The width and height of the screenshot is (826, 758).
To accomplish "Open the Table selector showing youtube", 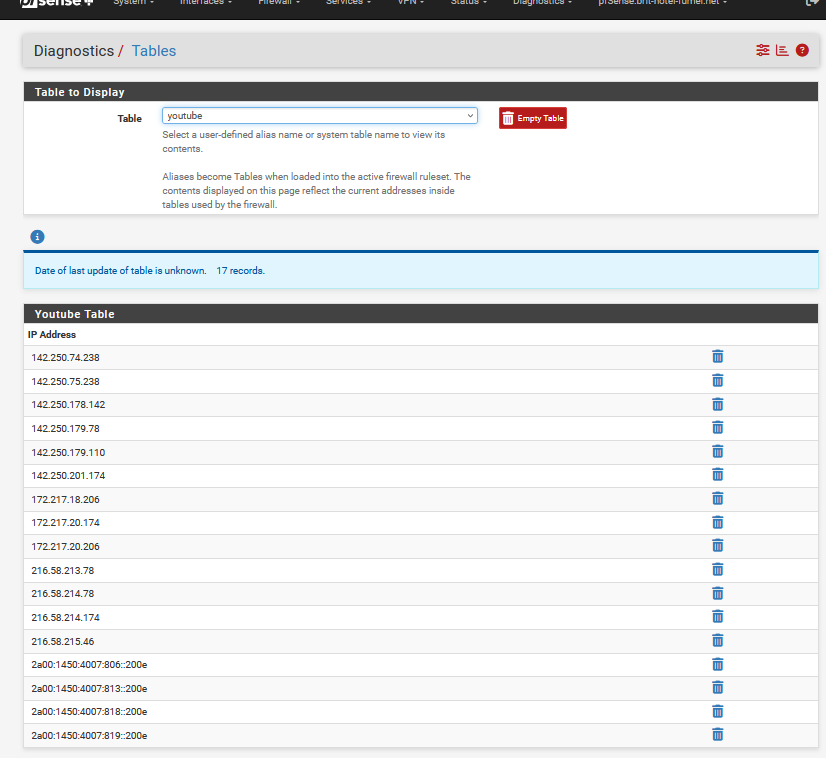I will (x=320, y=115).
